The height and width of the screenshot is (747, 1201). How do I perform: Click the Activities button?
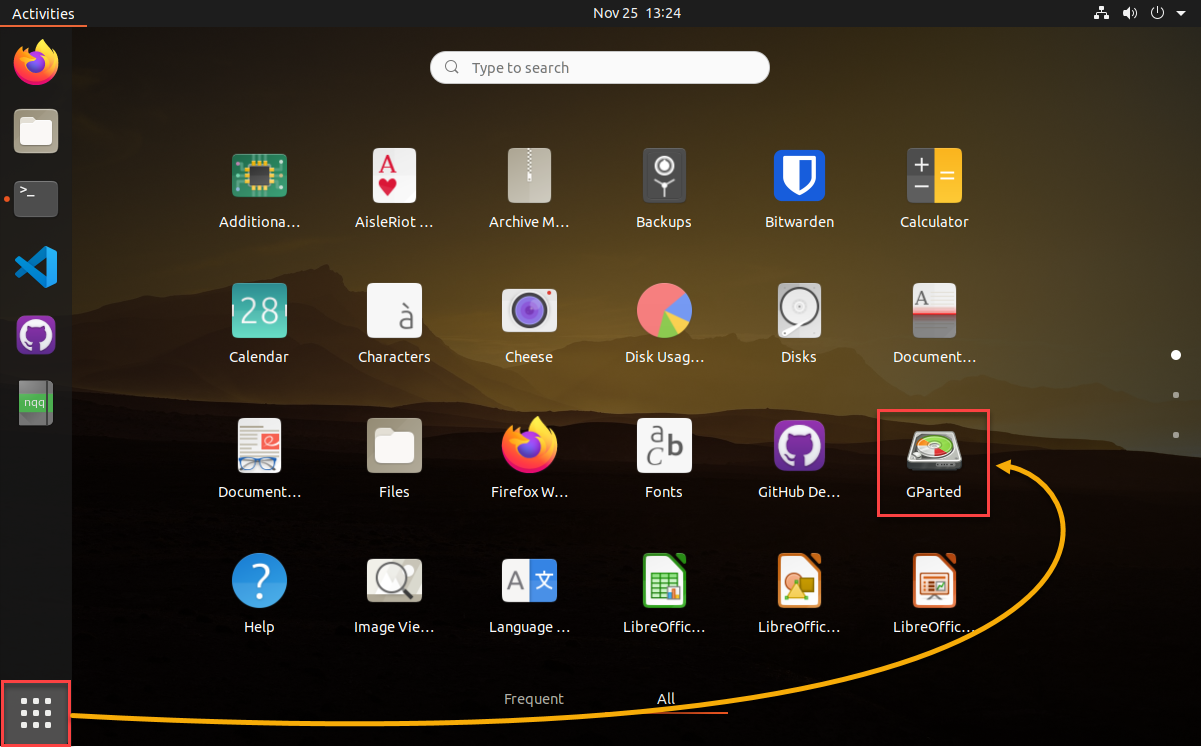[43, 13]
